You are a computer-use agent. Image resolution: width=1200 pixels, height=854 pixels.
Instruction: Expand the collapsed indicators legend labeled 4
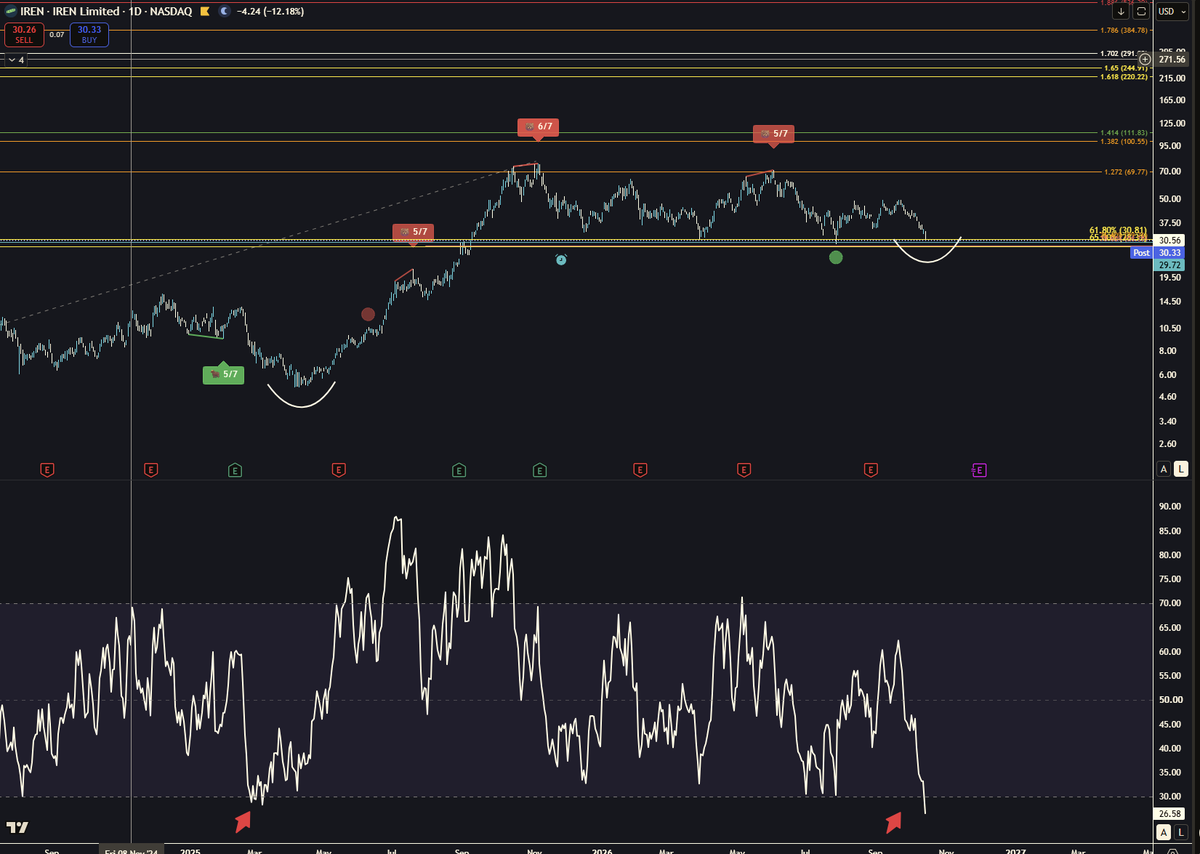coord(16,60)
